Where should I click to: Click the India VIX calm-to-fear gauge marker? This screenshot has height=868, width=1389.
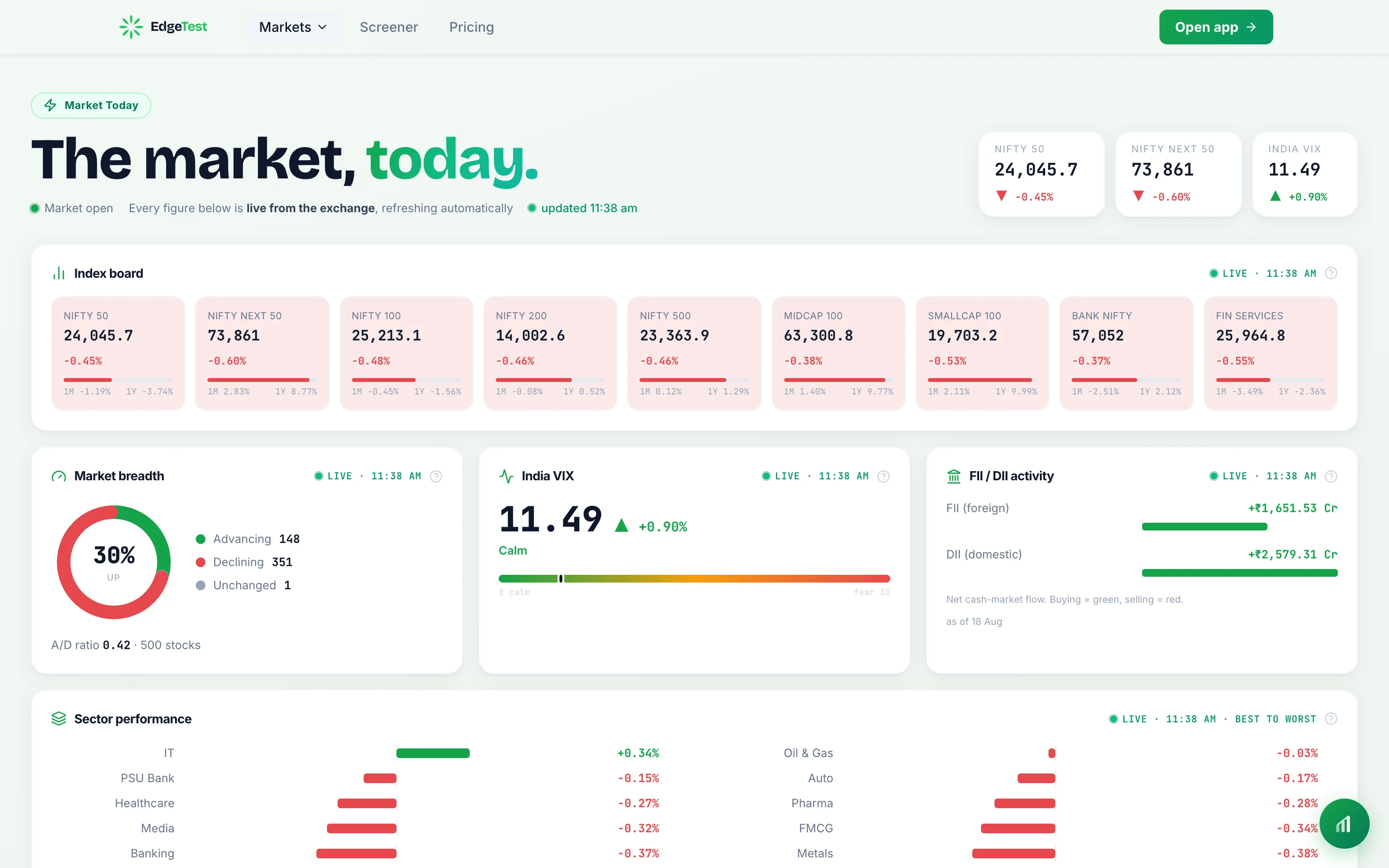click(x=561, y=579)
